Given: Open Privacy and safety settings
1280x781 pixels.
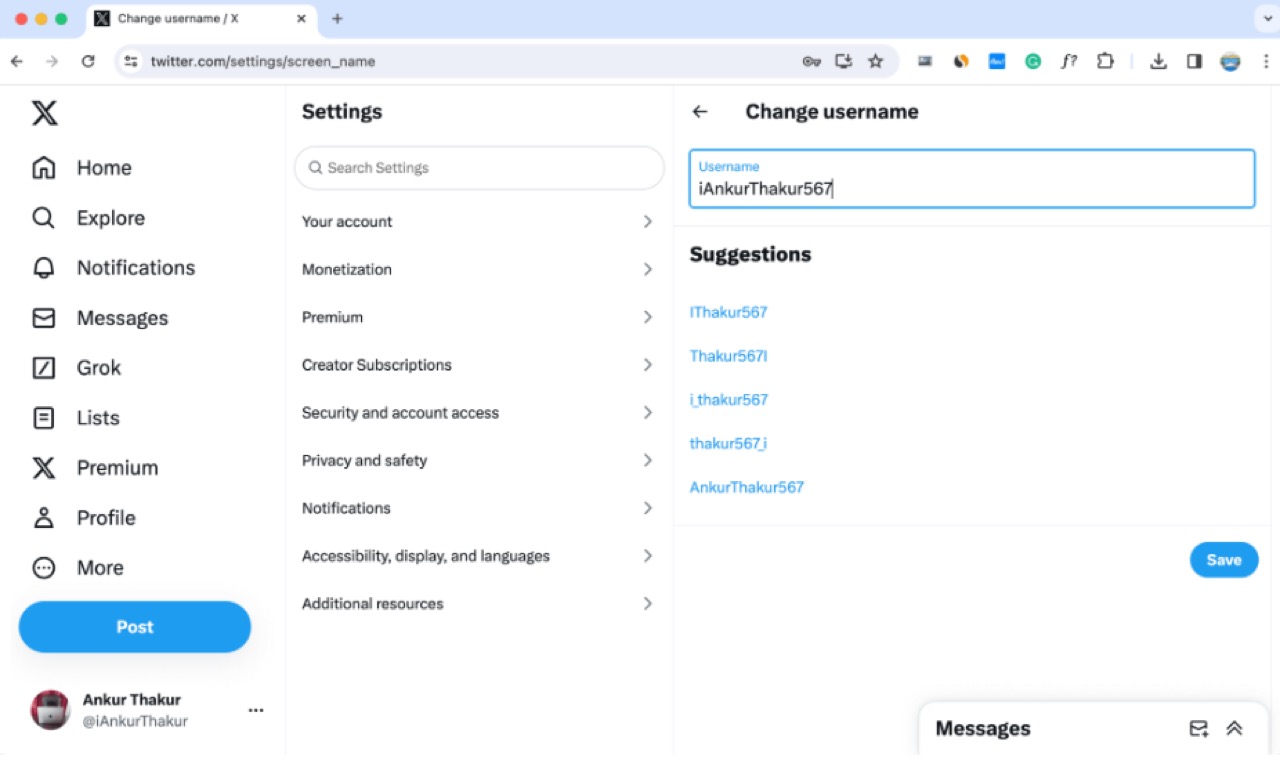Looking at the screenshot, I should pyautogui.click(x=479, y=460).
